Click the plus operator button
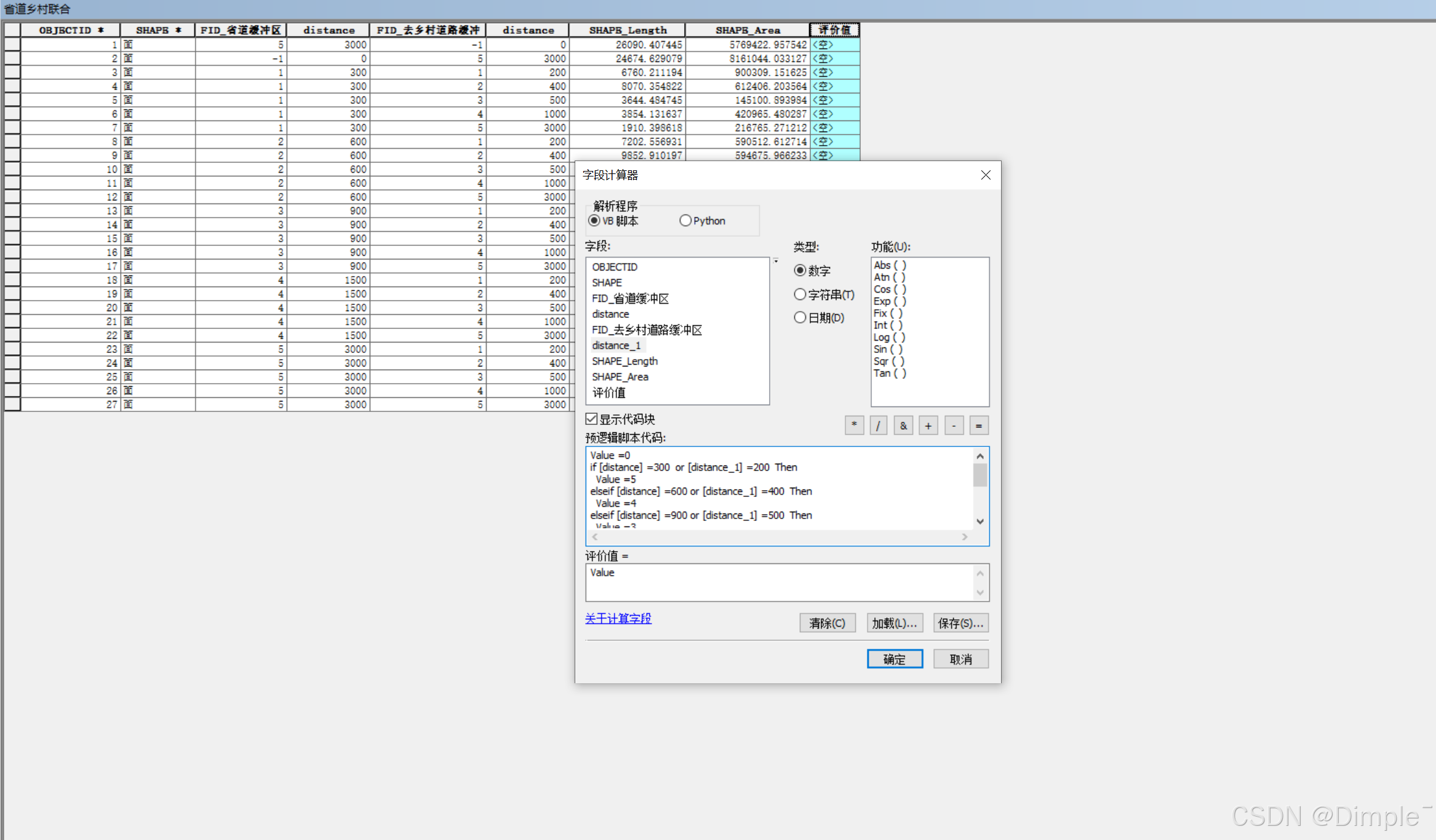 point(928,426)
